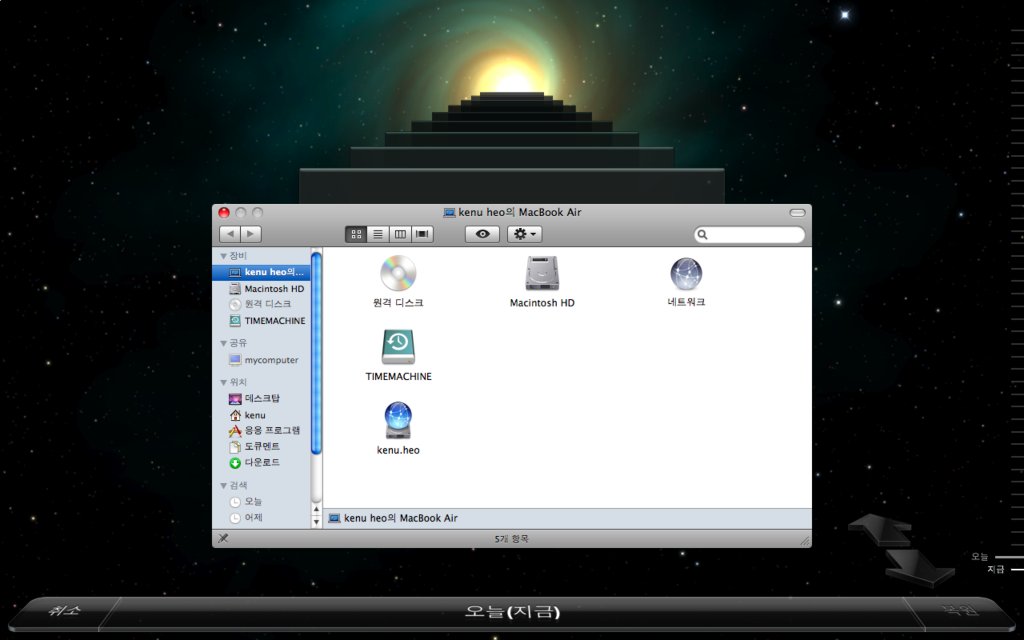Image resolution: width=1024 pixels, height=640 pixels.
Task: Select 응용 프로그램 in sidebar
Action: (261, 430)
